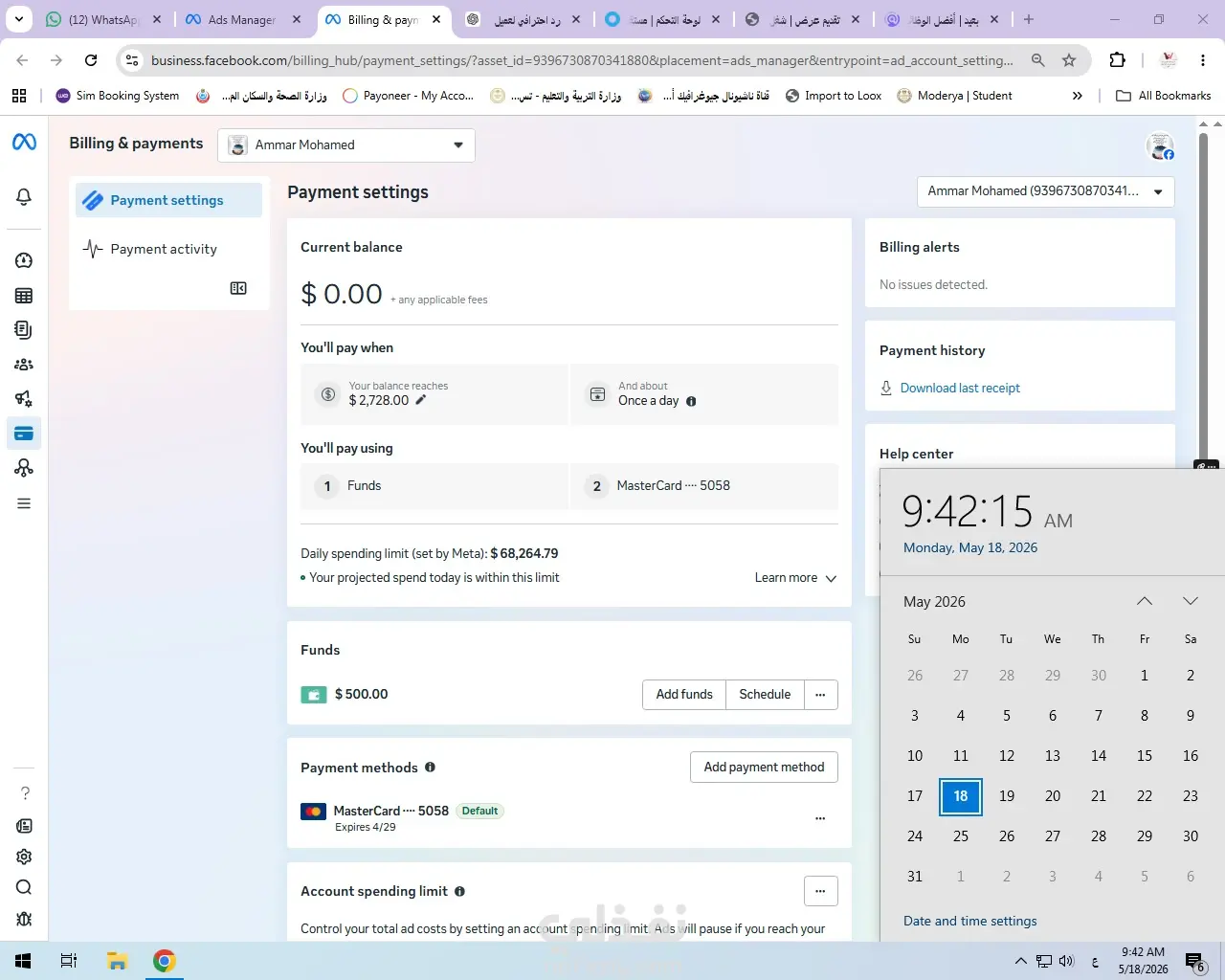Open the search magnifier in sidebar

click(24, 887)
